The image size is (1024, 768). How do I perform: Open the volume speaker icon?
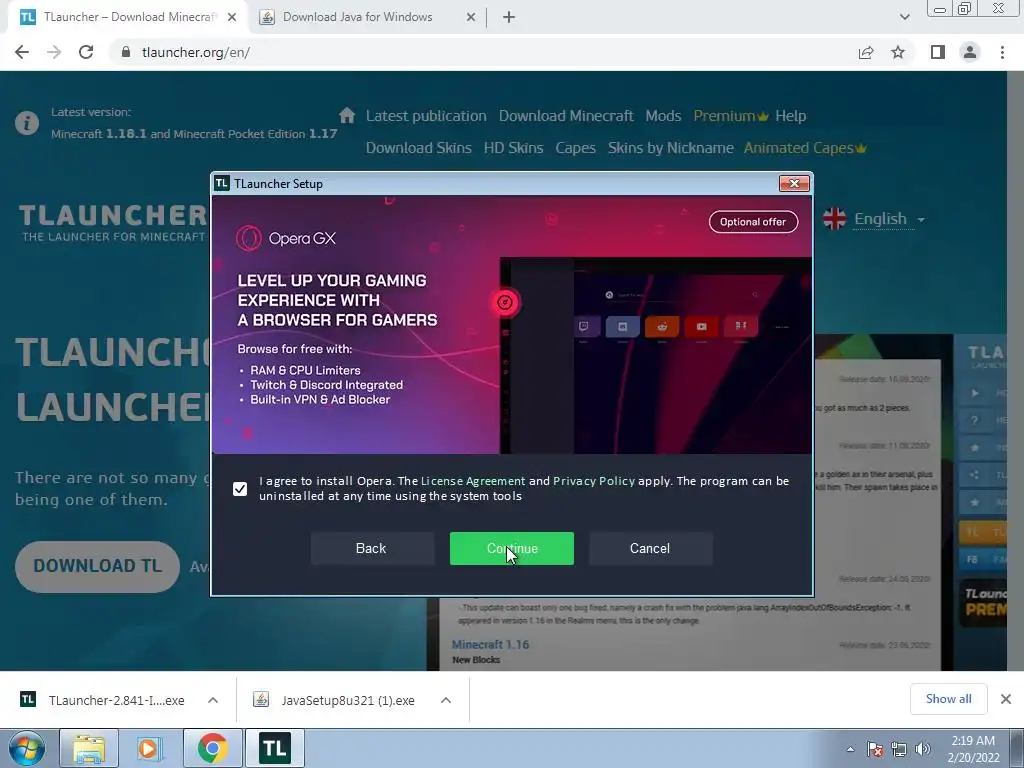tap(923, 749)
